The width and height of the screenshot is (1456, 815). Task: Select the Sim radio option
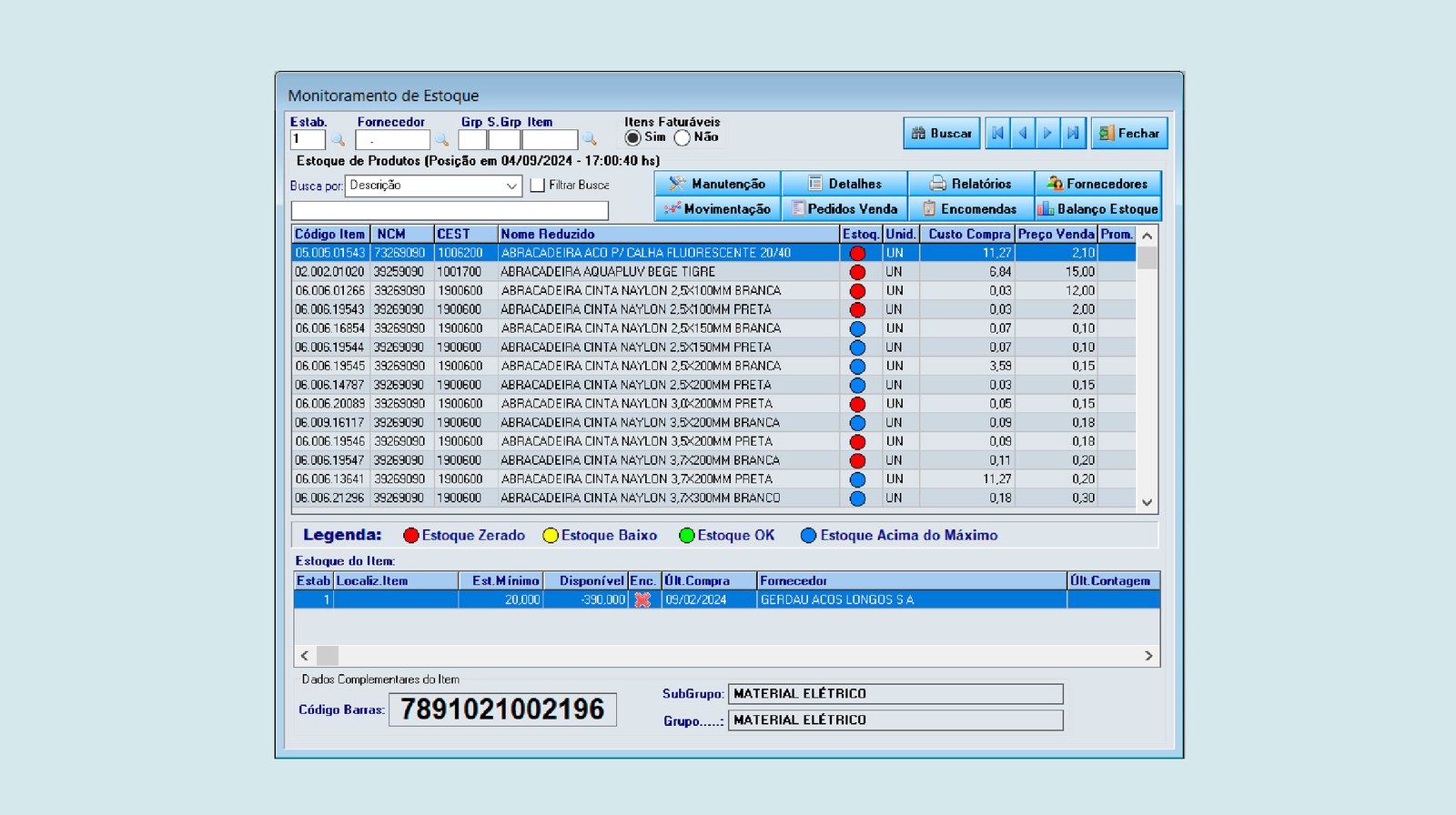[x=632, y=137]
